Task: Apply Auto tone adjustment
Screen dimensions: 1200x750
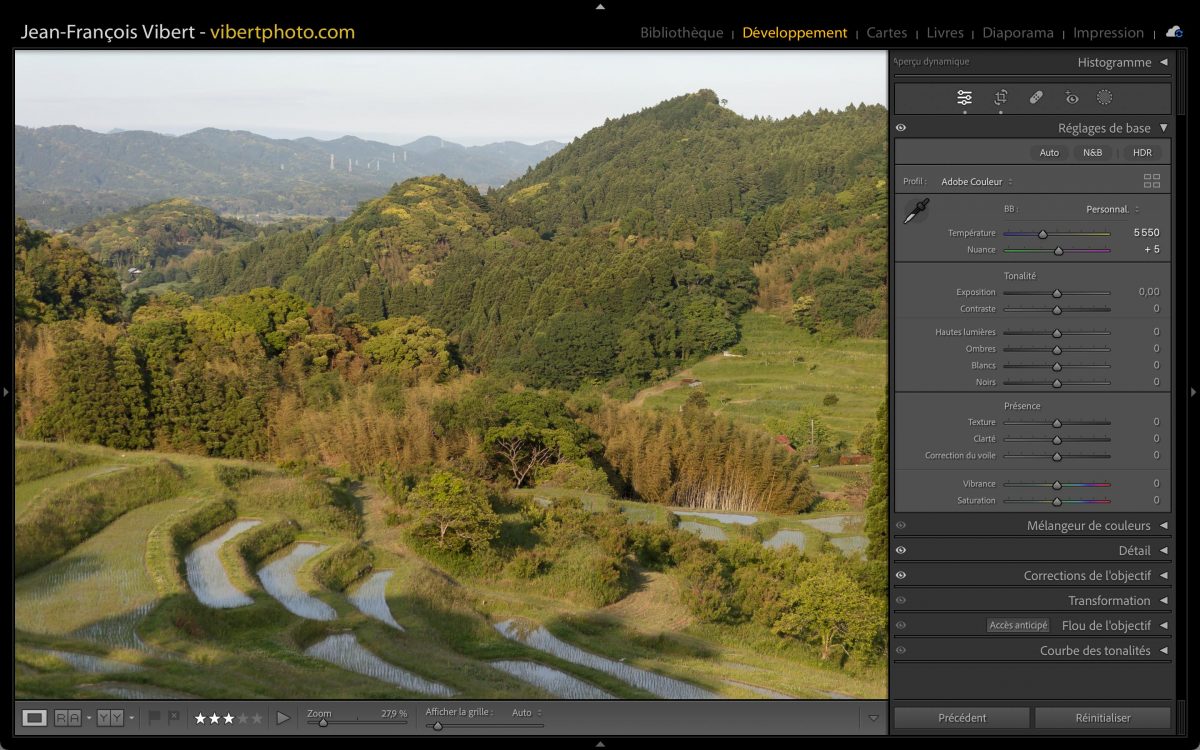Action: pyautogui.click(x=1049, y=153)
